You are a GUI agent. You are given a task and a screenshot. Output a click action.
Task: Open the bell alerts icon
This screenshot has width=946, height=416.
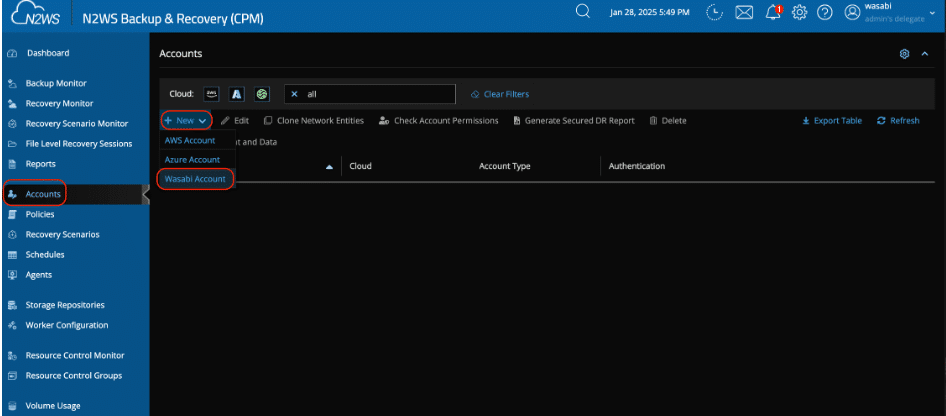[x=773, y=12]
